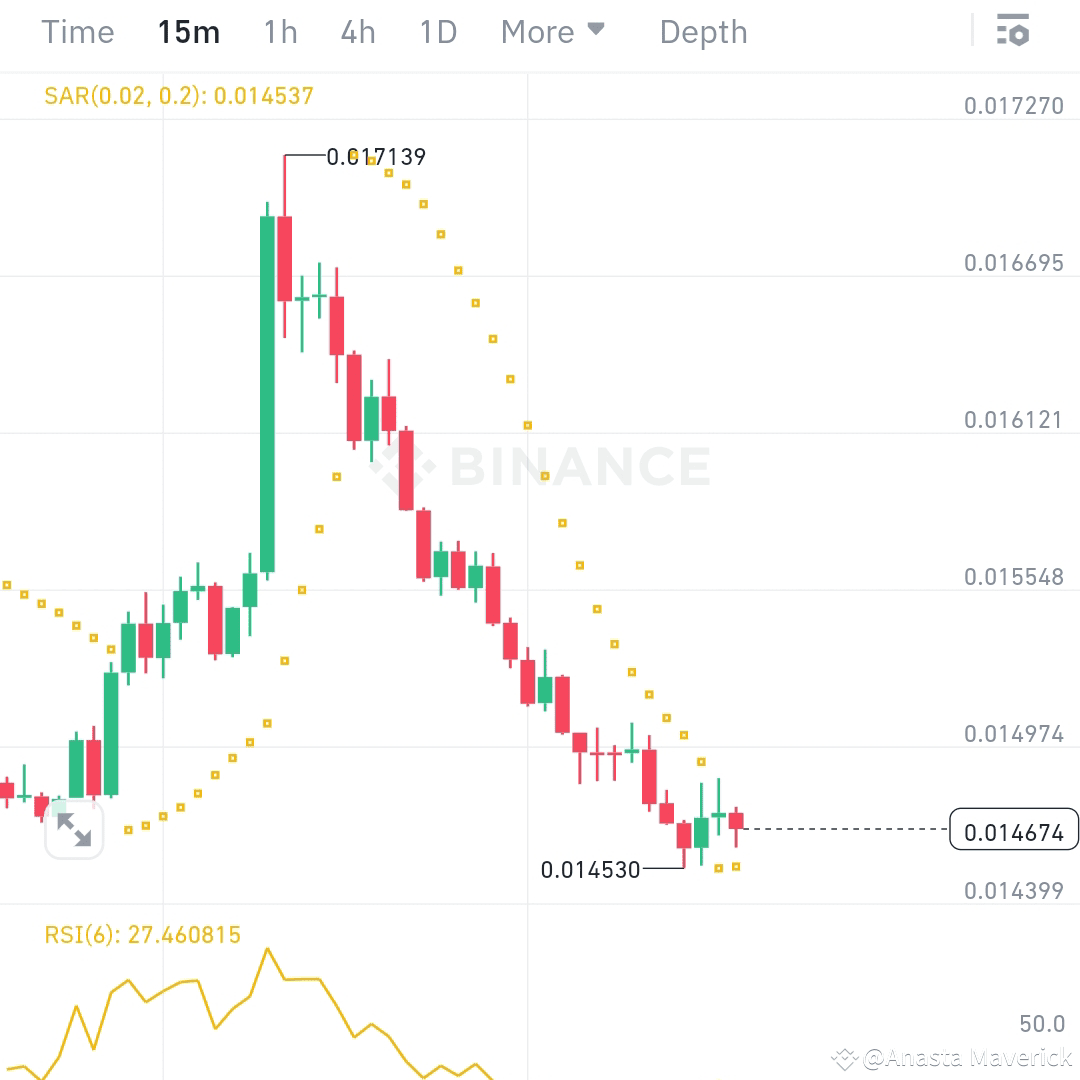Click the 0.017270 price axis label

1013,105
